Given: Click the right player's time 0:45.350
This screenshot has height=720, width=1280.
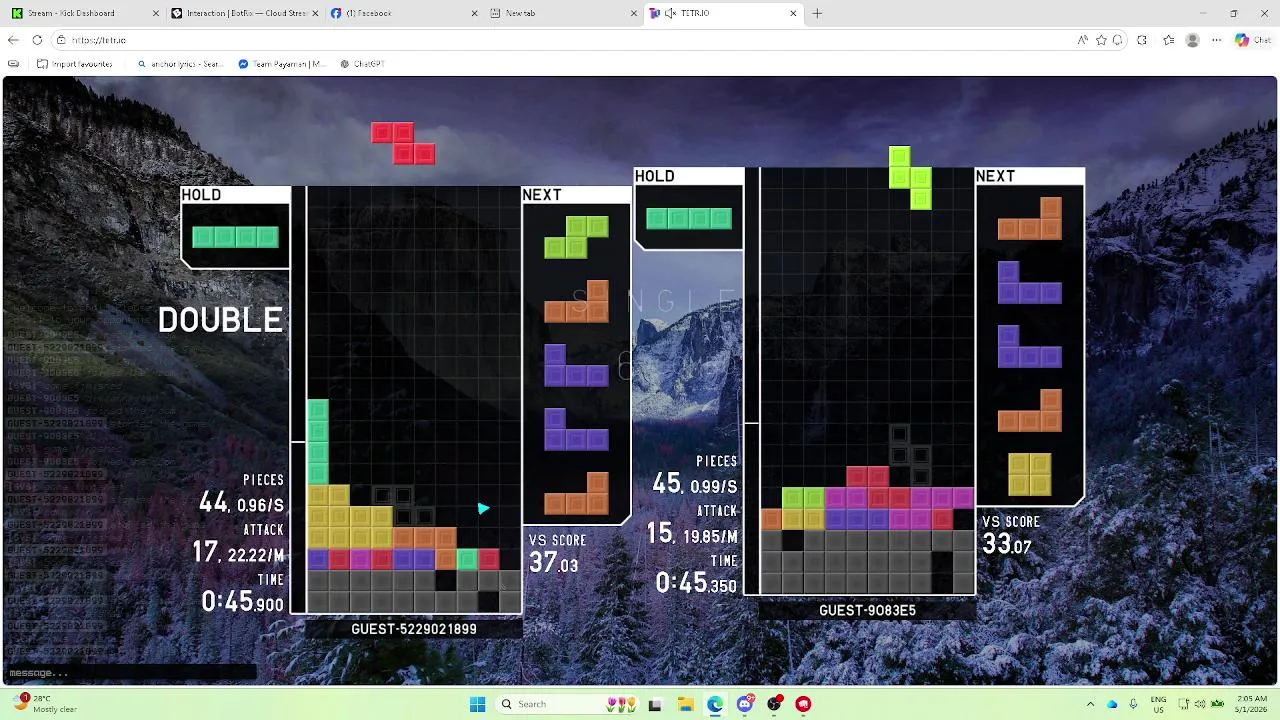Looking at the screenshot, I should 696,583.
